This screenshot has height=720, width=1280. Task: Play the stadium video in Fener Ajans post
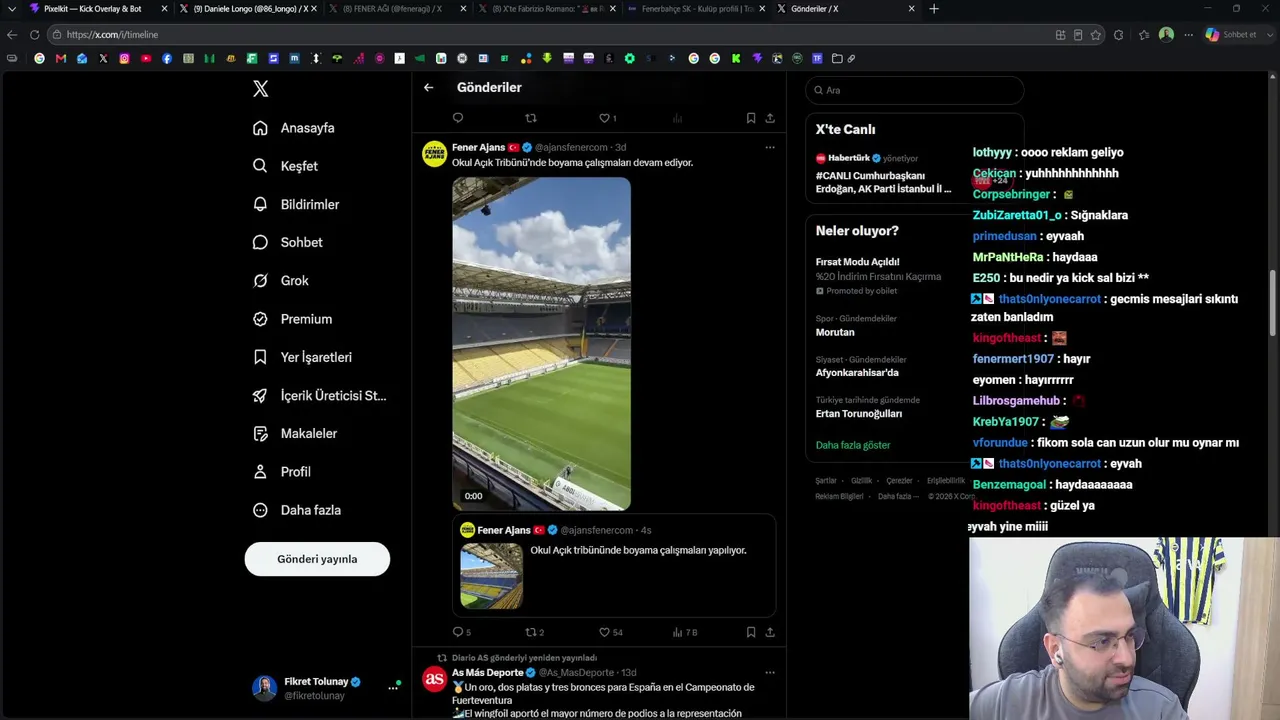541,344
